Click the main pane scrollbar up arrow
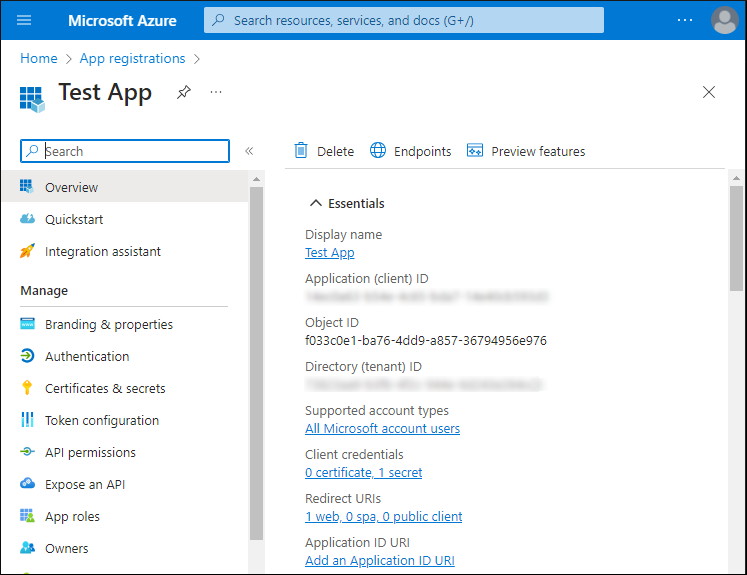Screen dimensions: 747x575 tap(736, 178)
